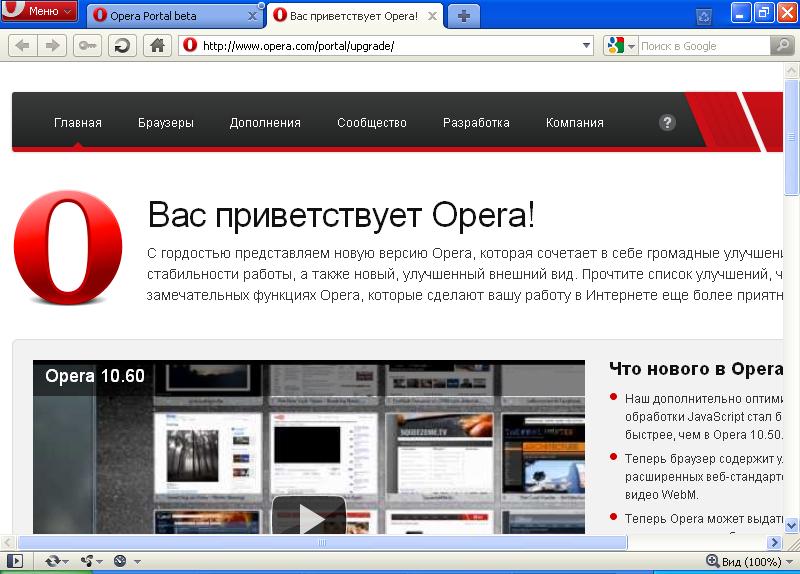Click the Вид (100%) zoom button
Viewport: 800px width, 574px height.
coord(743,562)
